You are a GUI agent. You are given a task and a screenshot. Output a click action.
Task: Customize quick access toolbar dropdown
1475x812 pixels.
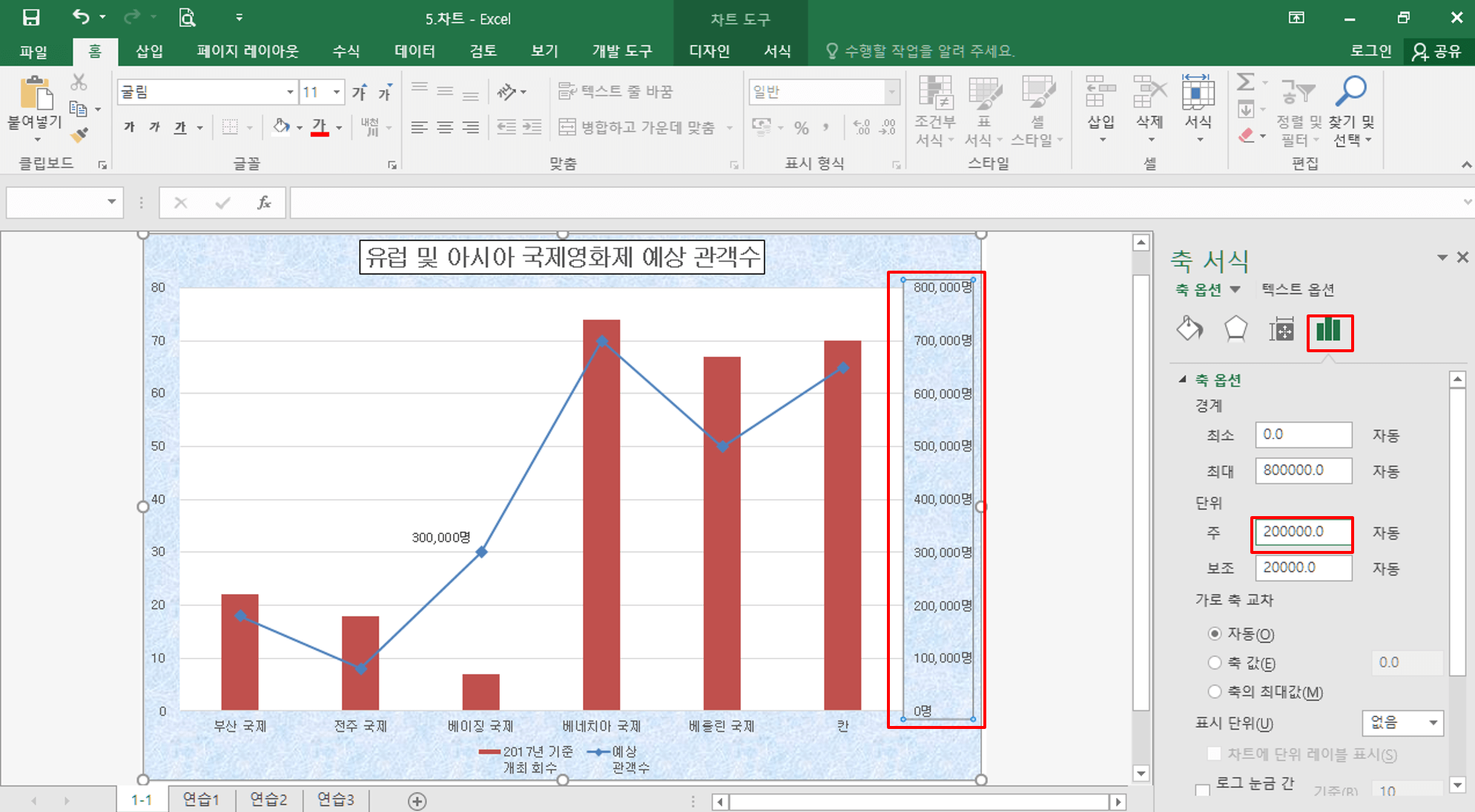(x=239, y=18)
